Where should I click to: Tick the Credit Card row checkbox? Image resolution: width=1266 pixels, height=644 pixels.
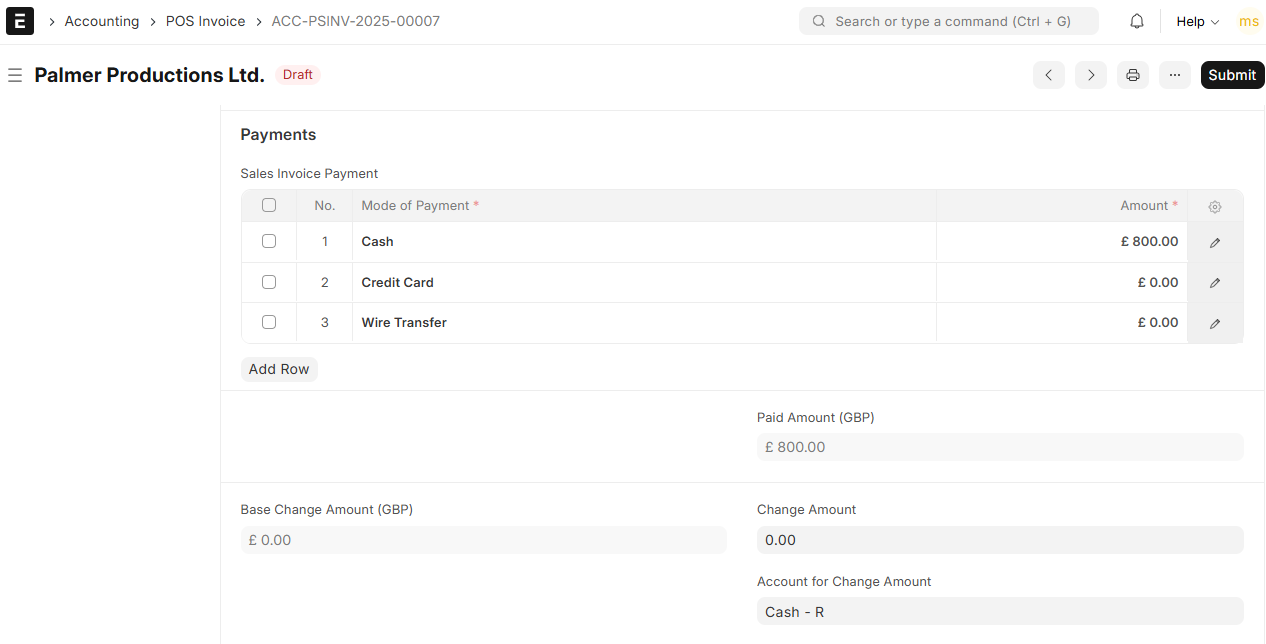tap(269, 282)
